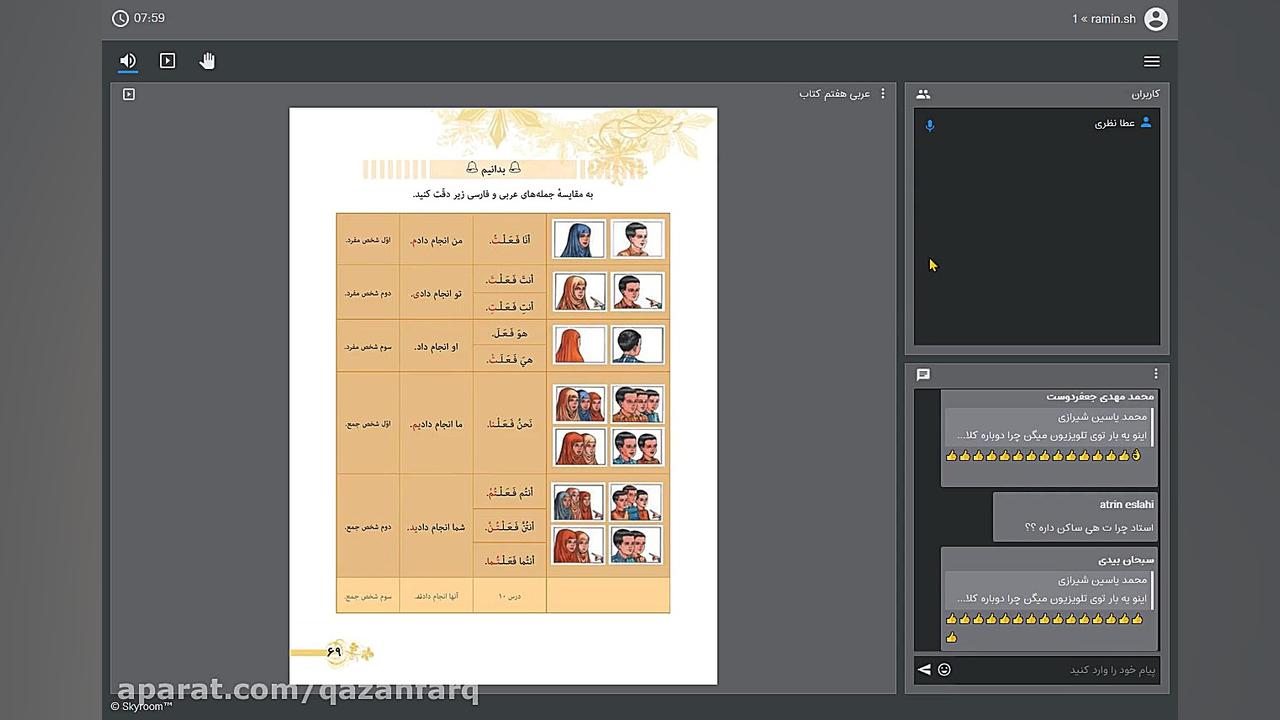This screenshot has width=1280, height=720.
Task: Click the Arabic phrase نَحْنُ فَعَلْنا
Action: 510,424
